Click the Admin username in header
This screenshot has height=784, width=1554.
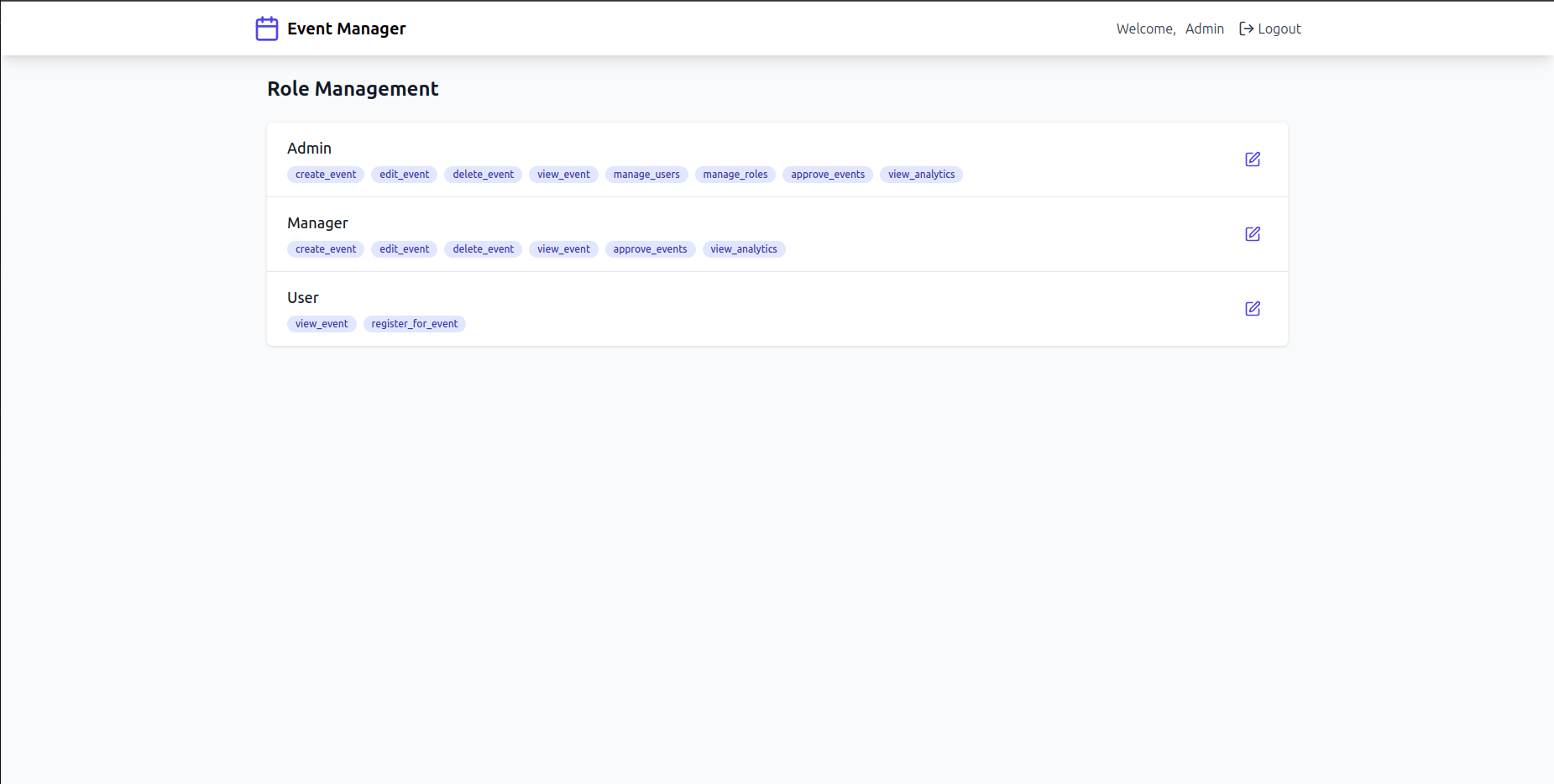1205,29
